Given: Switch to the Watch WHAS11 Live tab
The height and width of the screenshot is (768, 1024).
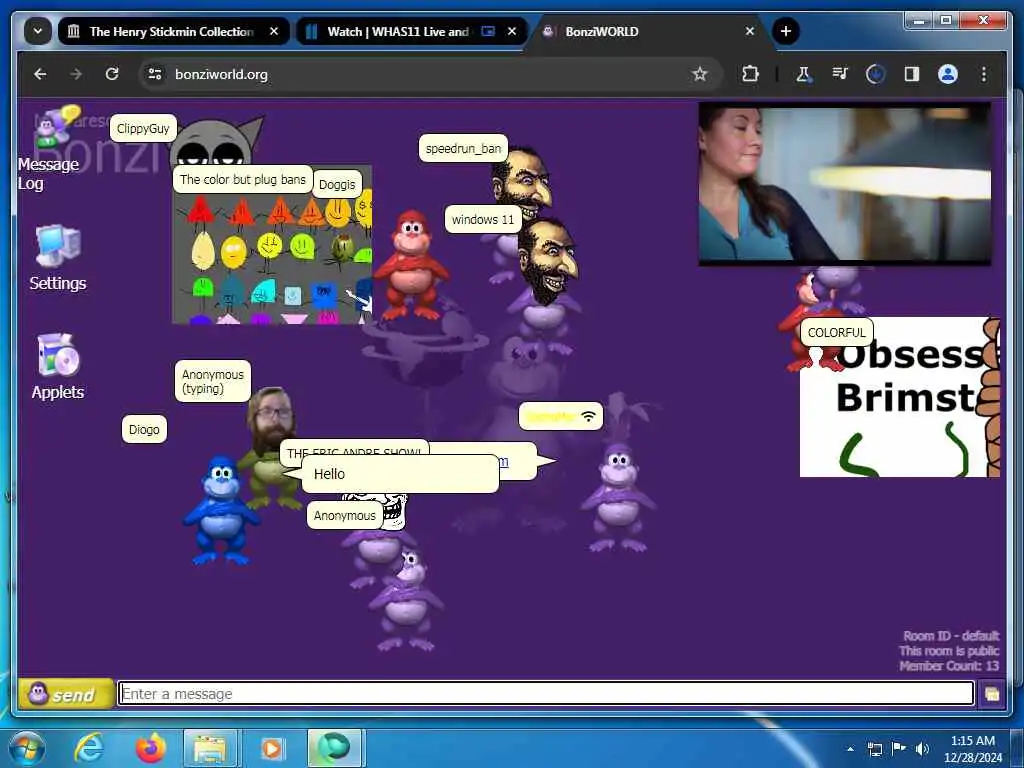Looking at the screenshot, I should 397,31.
